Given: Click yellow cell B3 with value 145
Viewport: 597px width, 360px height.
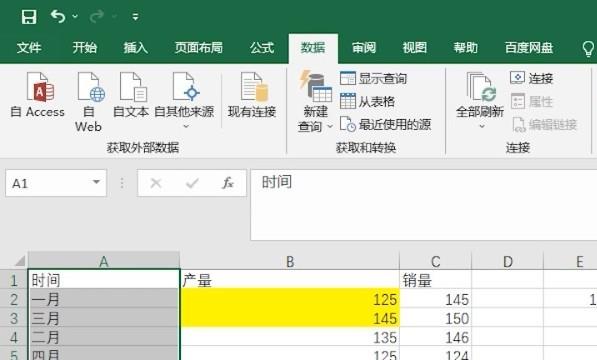Looking at the screenshot, I should pos(290,318).
